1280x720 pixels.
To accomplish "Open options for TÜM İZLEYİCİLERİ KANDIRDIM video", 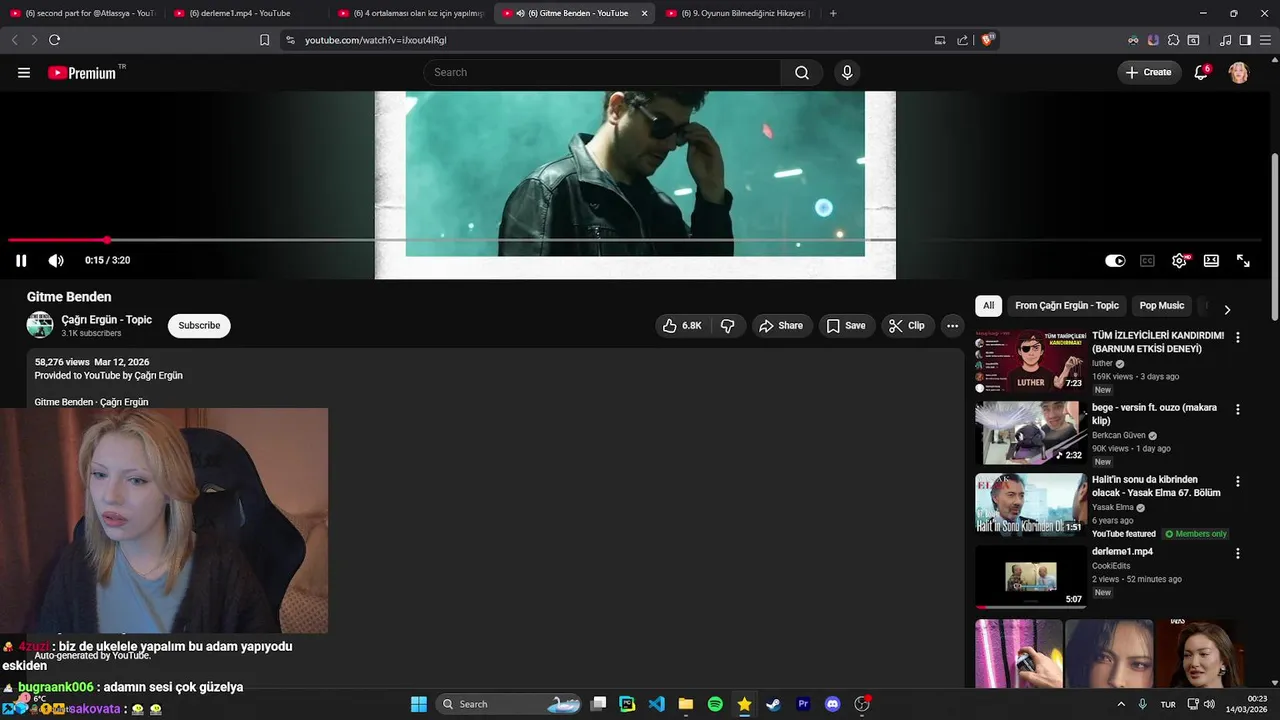I will 1238,338.
